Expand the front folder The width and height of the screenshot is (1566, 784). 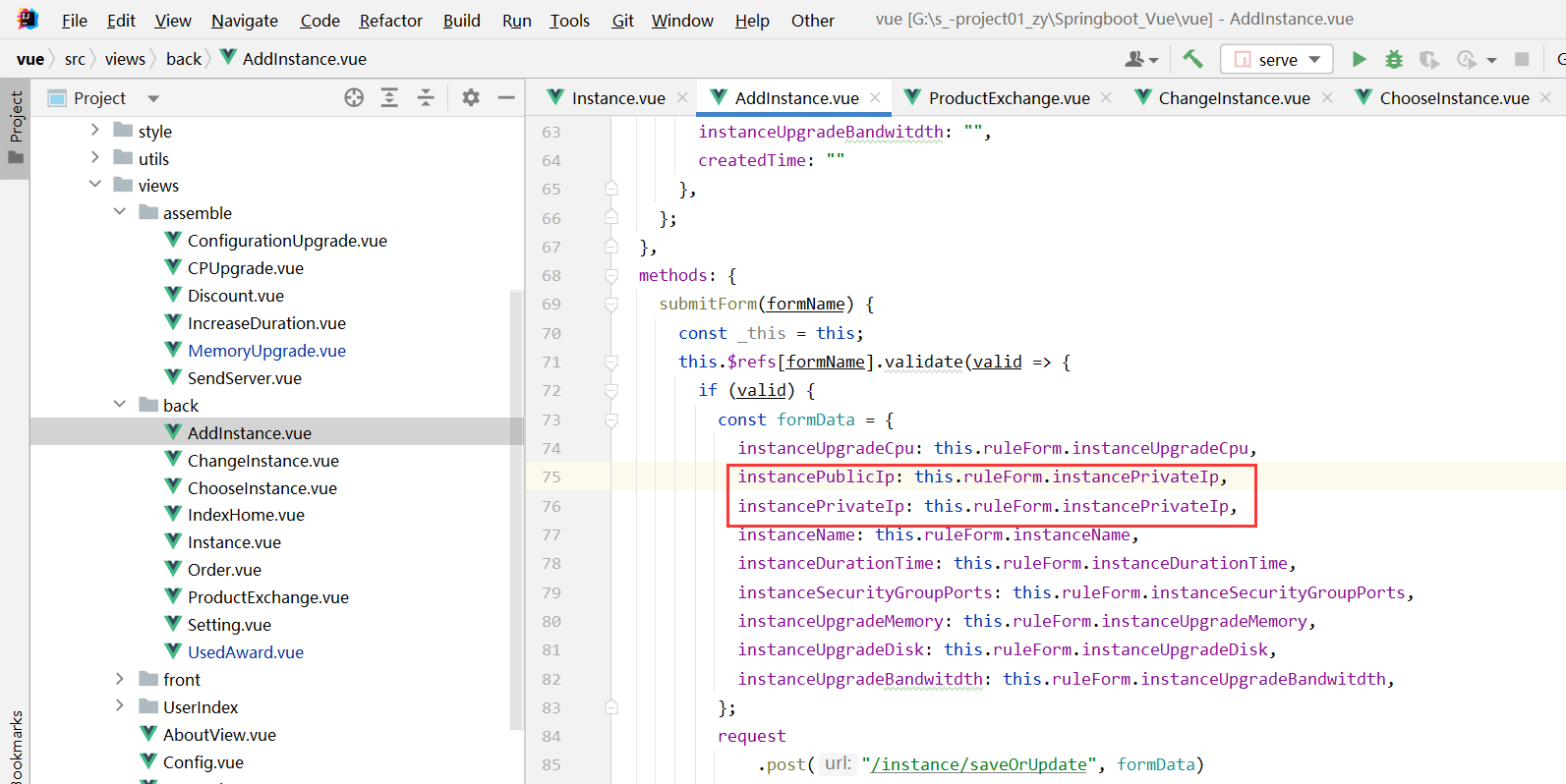tap(120, 679)
